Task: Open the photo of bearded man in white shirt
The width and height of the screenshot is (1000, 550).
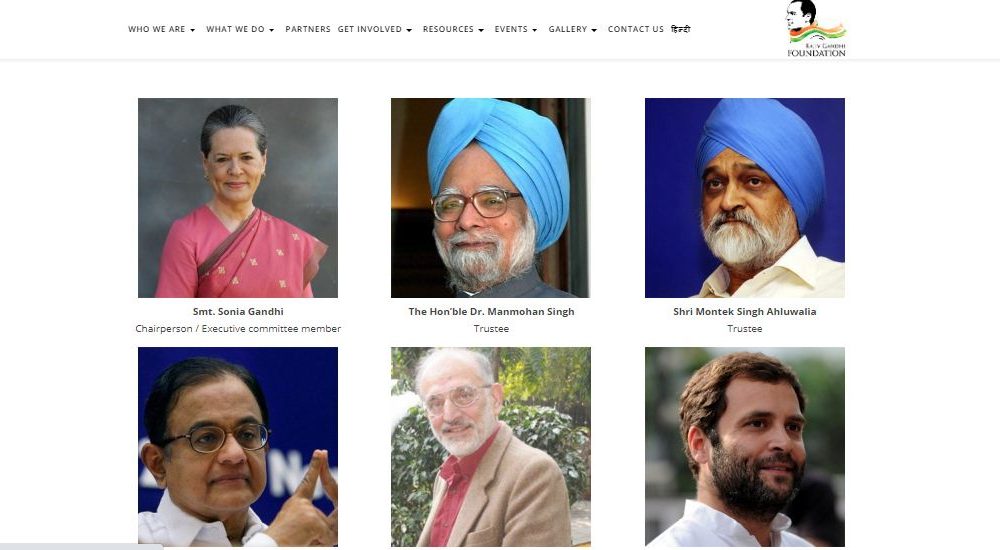Action: [745, 447]
